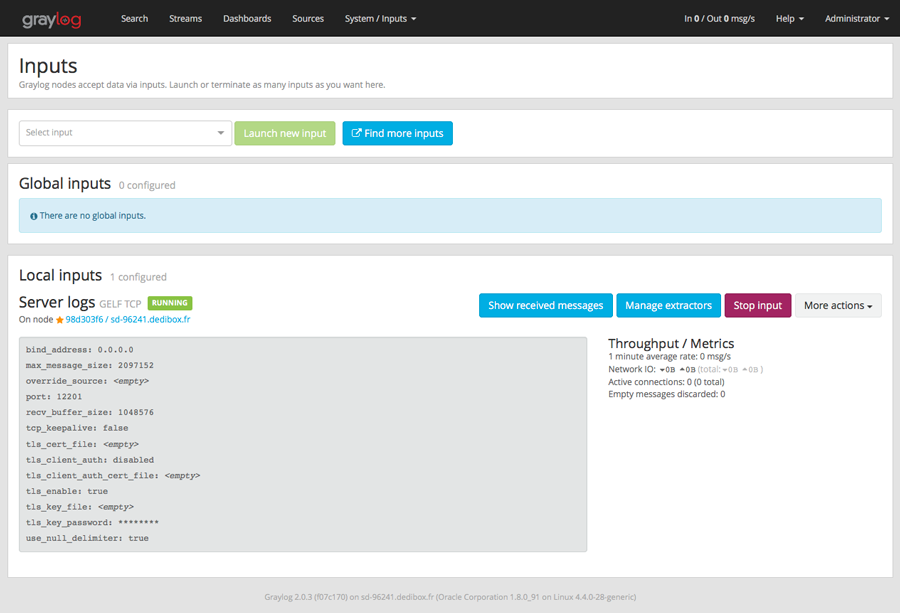Click Launch new input button

click(285, 133)
